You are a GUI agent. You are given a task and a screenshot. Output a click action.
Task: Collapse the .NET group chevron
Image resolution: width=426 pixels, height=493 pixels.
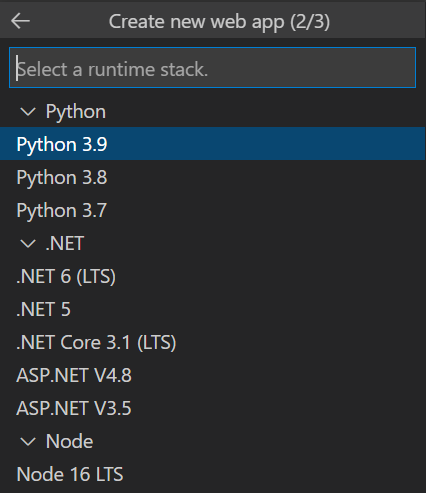pyautogui.click(x=28, y=244)
